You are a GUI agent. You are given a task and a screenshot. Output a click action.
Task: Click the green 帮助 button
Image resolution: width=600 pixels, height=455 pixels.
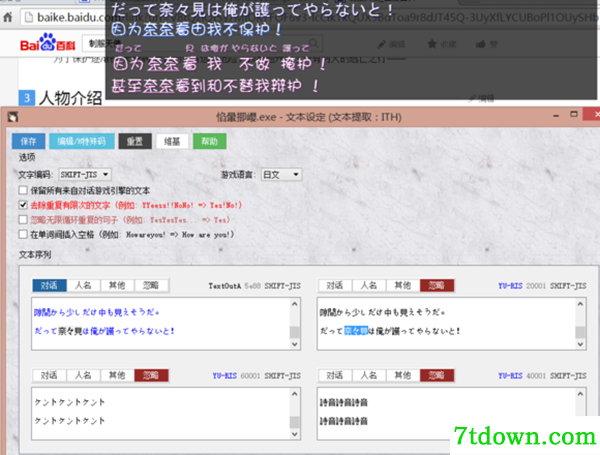pyautogui.click(x=210, y=141)
